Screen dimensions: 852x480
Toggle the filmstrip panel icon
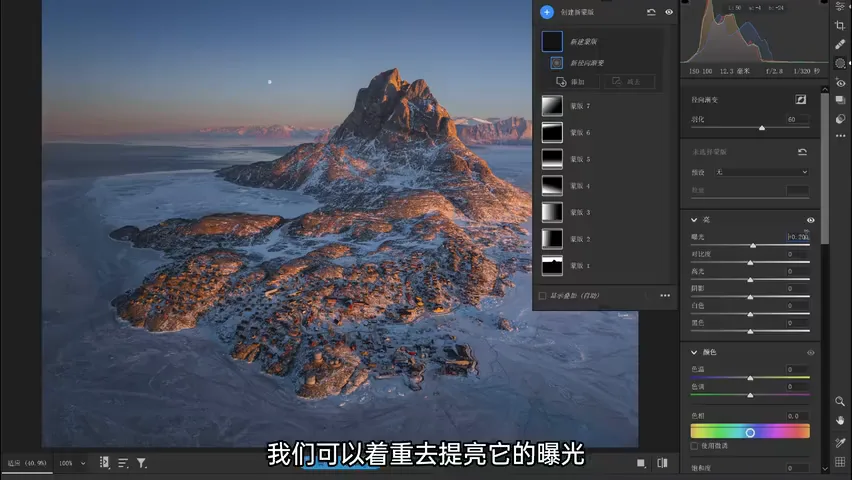click(x=104, y=463)
